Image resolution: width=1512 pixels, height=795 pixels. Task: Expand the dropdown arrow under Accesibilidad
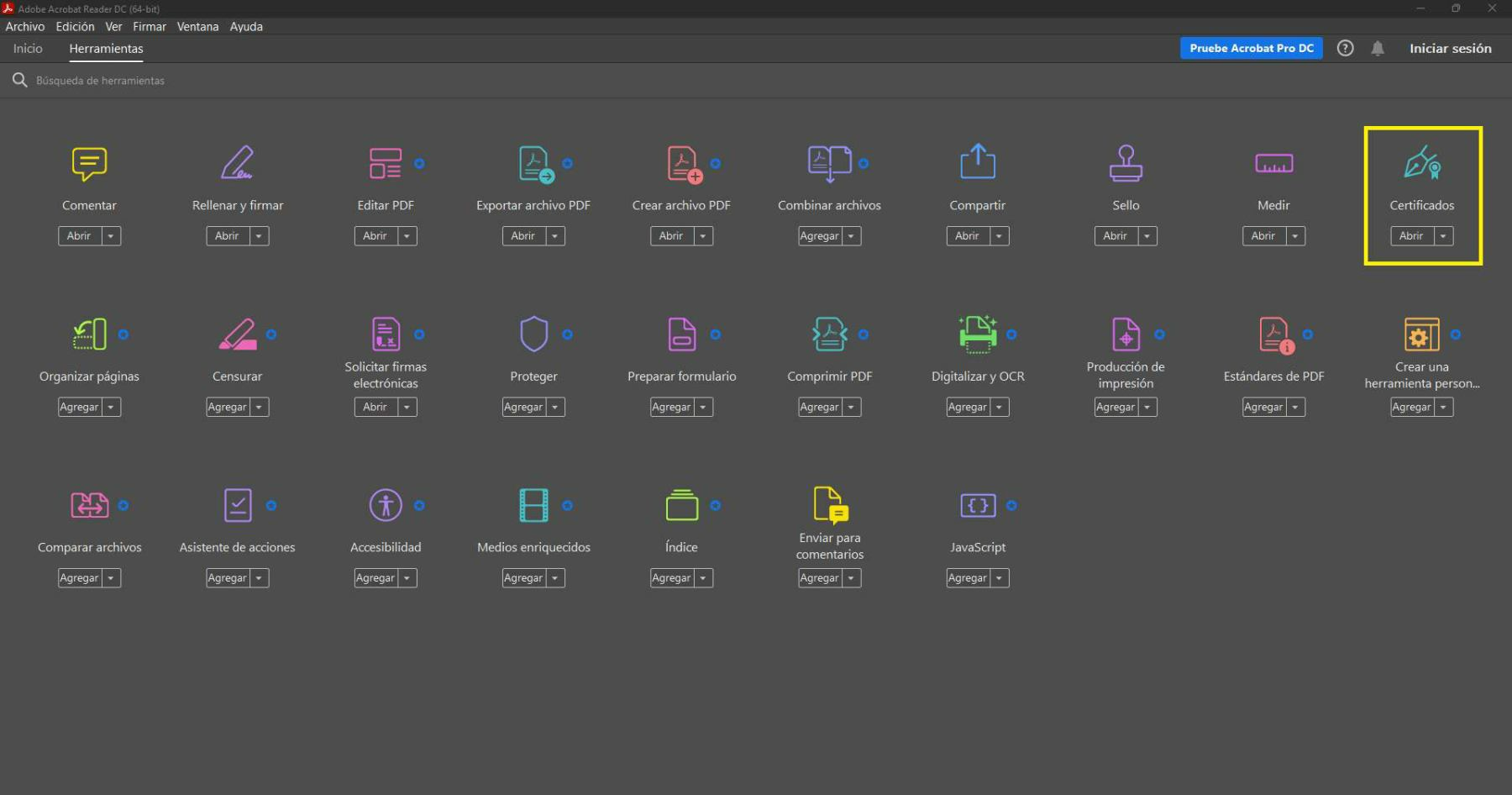click(x=407, y=578)
